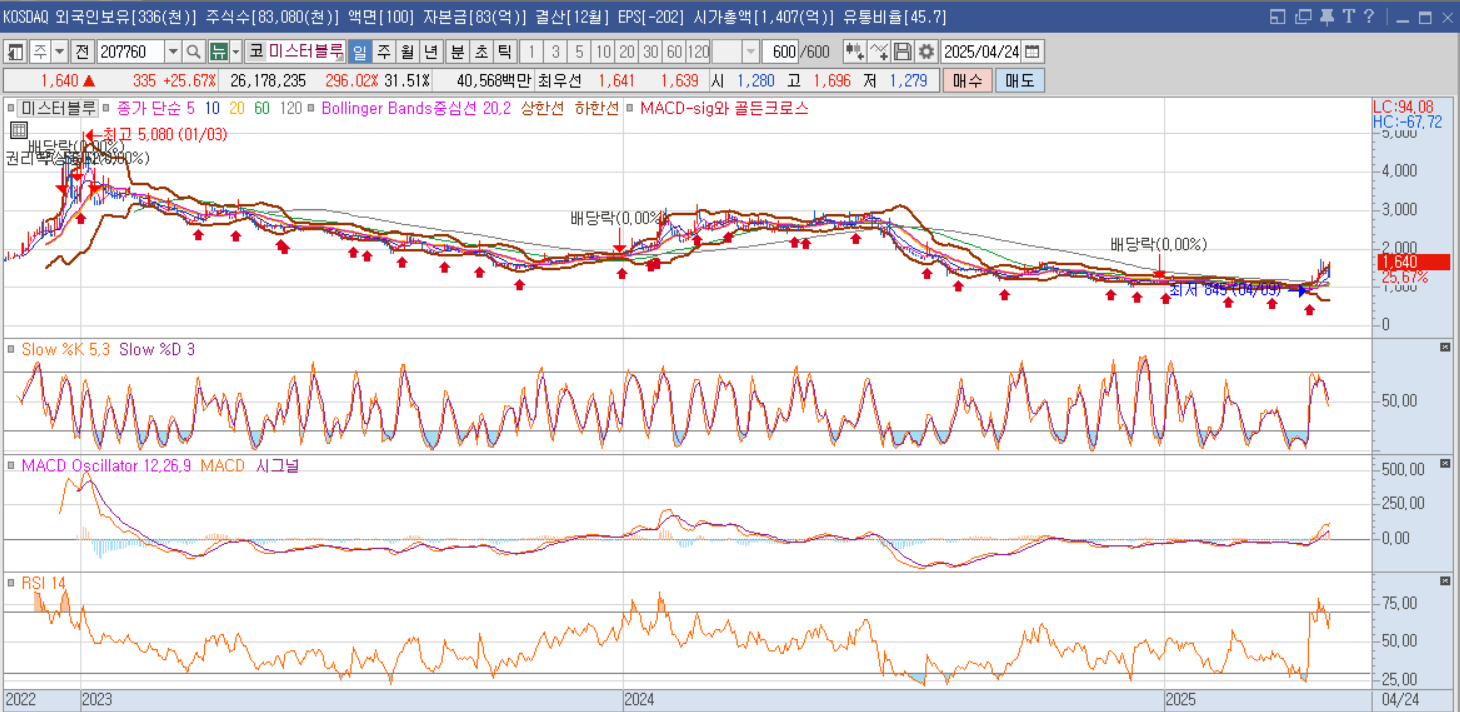Close the MACD Oscillator panel
Viewport: 1460px width, 712px height.
[1444, 463]
